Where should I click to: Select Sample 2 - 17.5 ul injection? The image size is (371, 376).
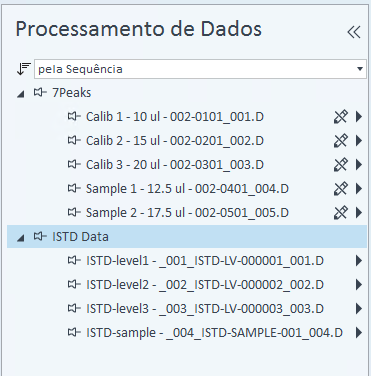tap(187, 213)
